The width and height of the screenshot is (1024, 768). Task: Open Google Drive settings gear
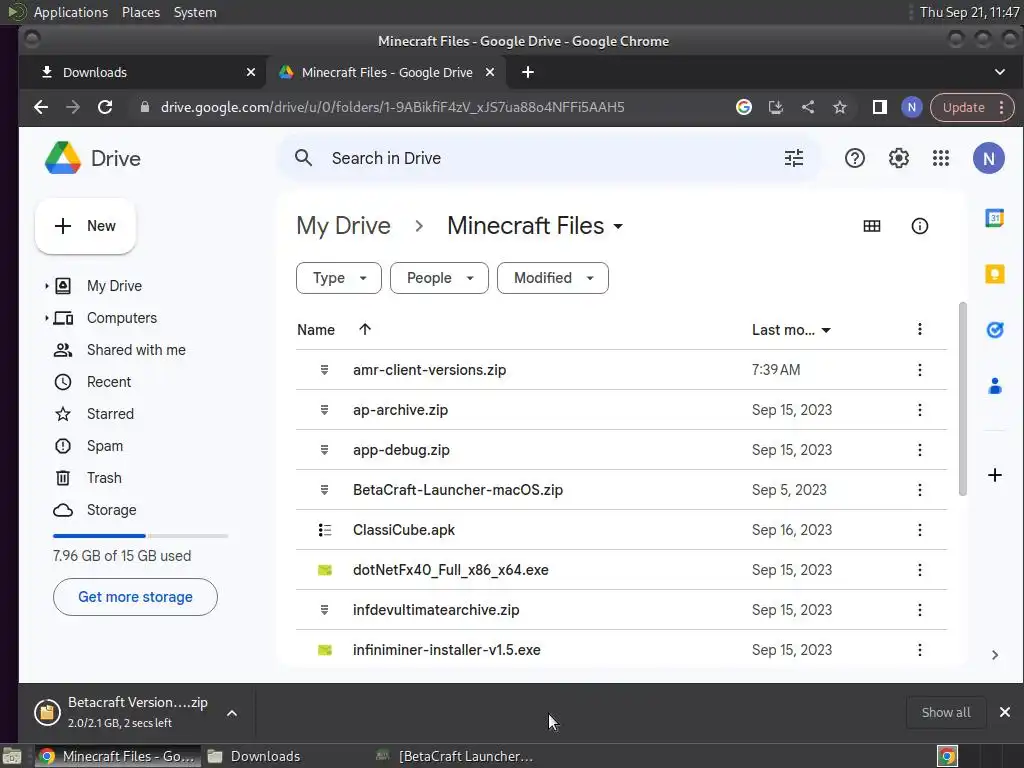point(899,158)
